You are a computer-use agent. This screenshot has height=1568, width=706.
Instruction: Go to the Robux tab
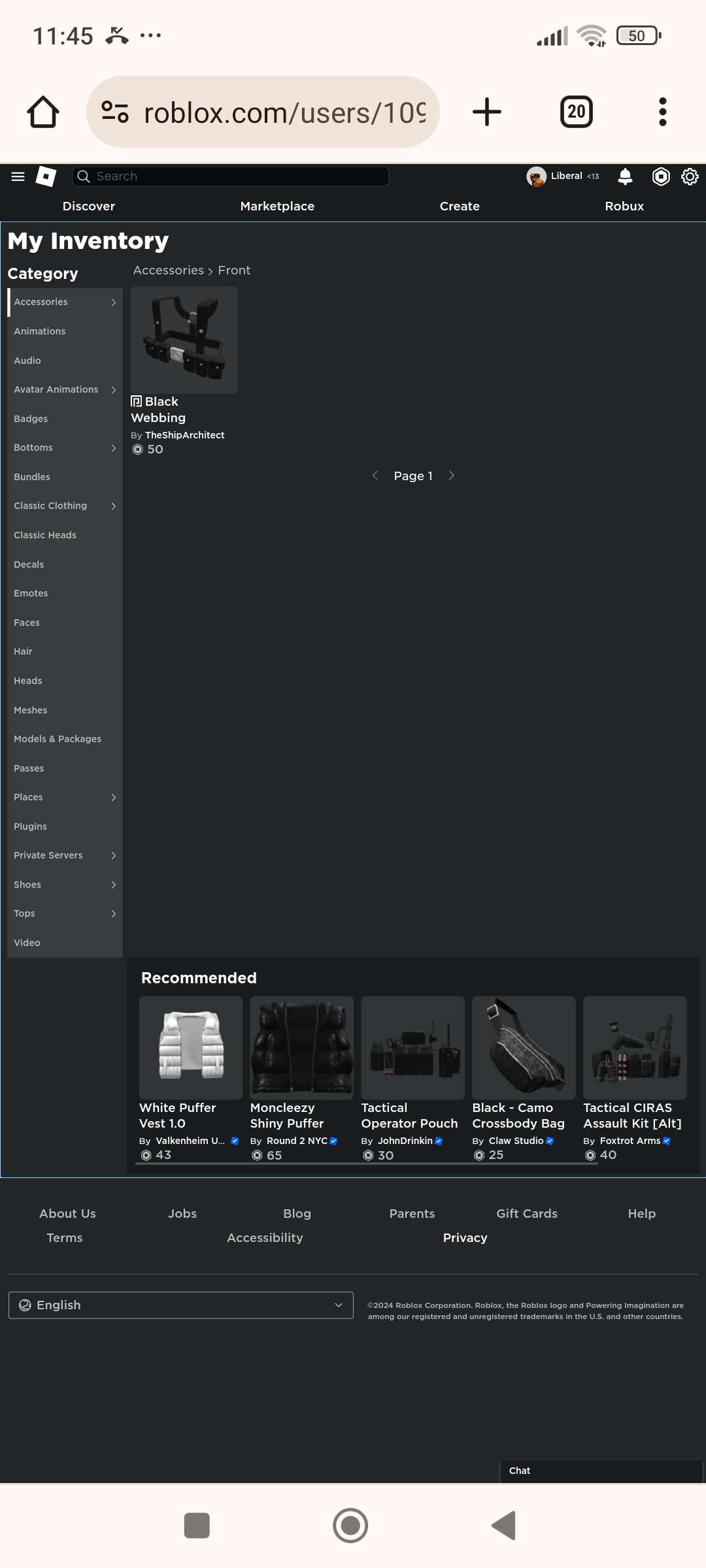click(624, 206)
